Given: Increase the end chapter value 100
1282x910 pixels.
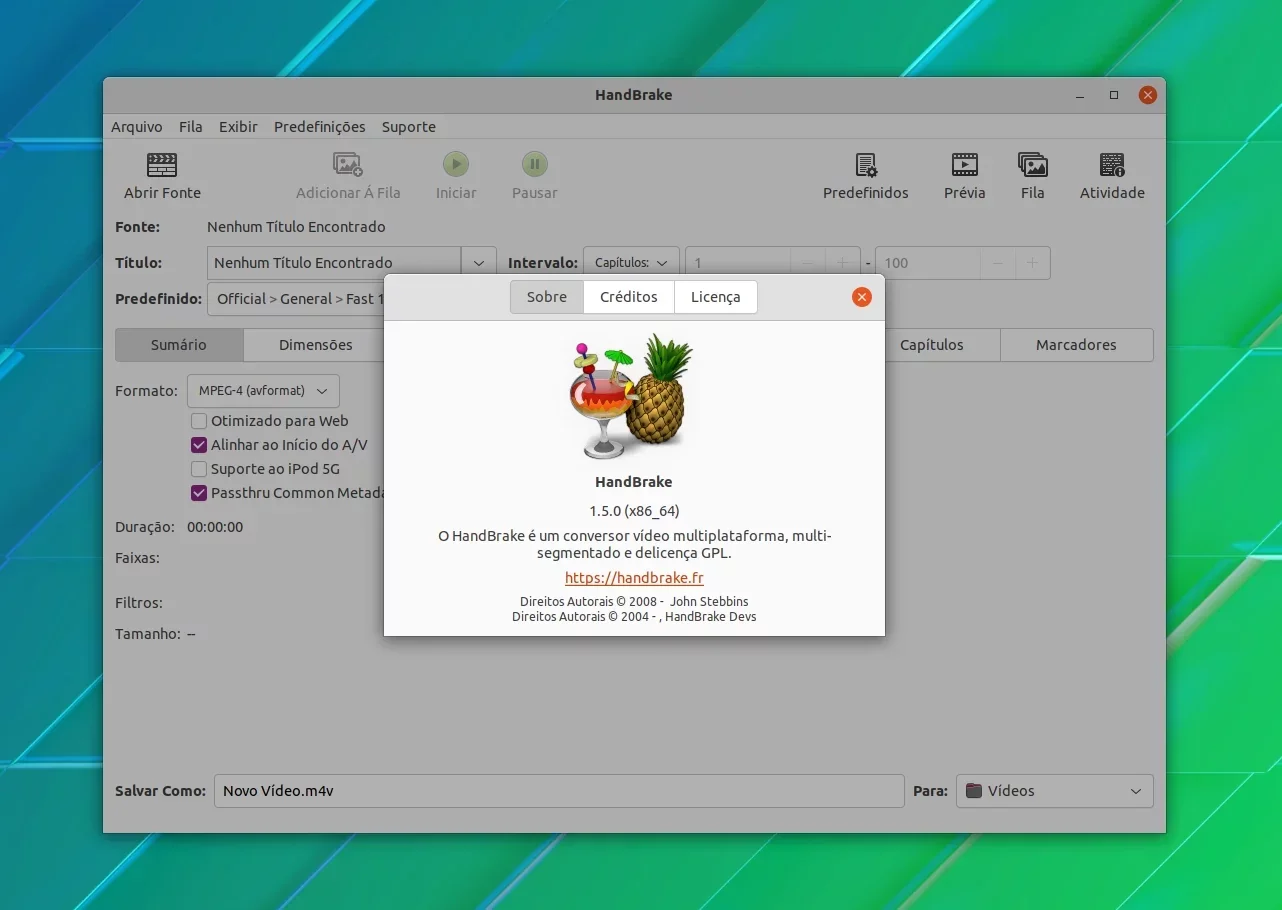Looking at the screenshot, I should point(1033,263).
